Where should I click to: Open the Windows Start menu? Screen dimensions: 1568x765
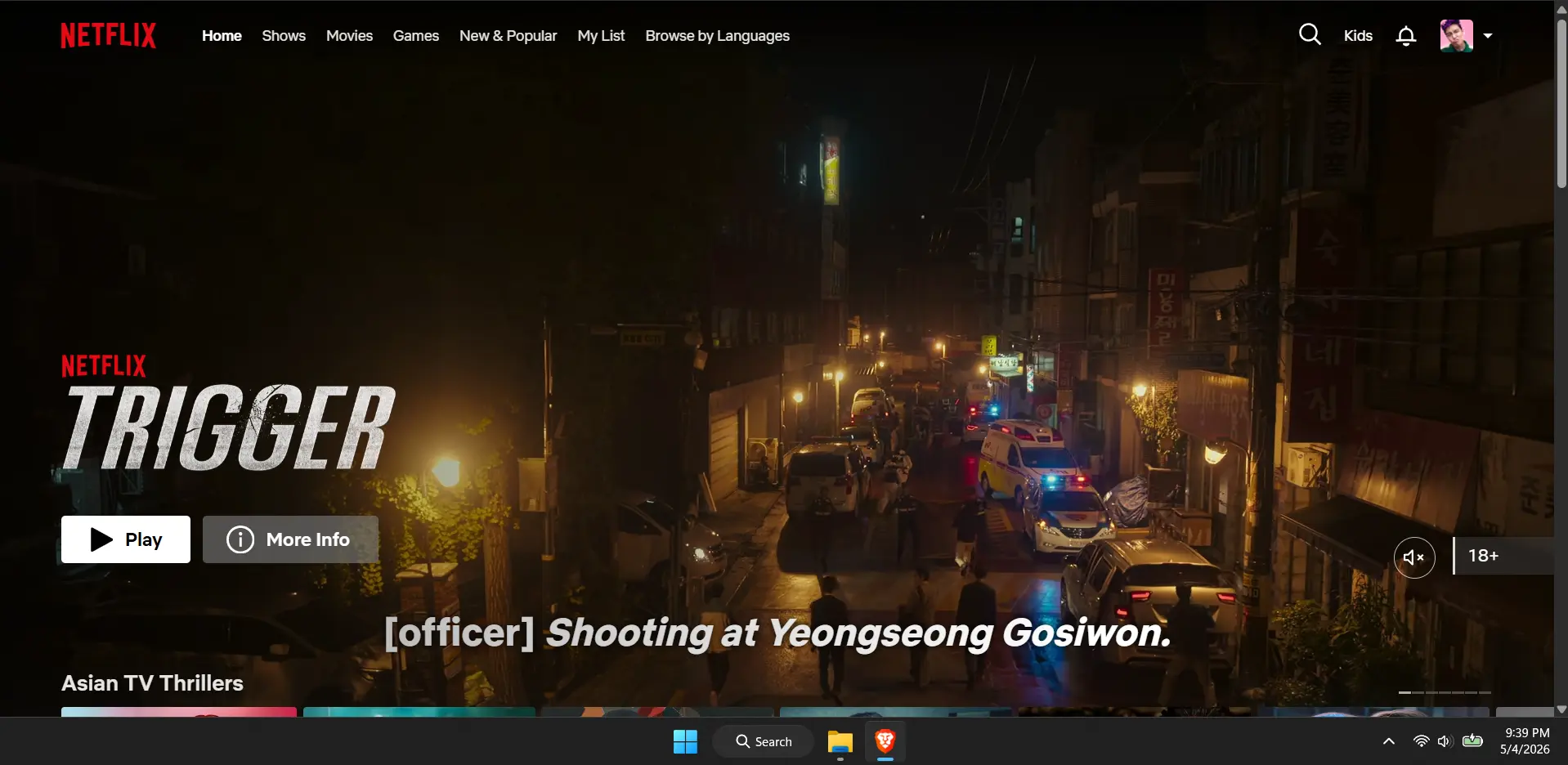pos(685,741)
